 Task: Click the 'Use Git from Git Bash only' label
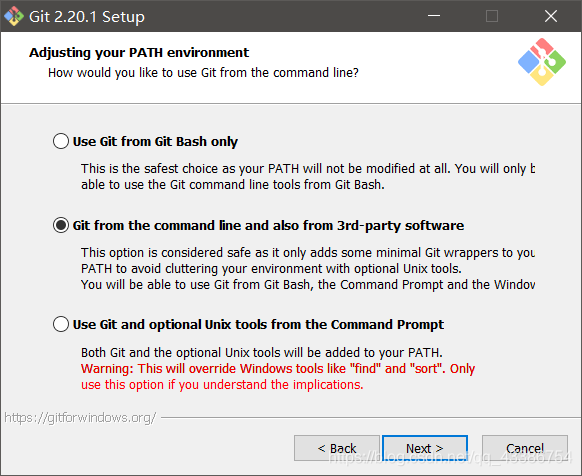point(155,141)
